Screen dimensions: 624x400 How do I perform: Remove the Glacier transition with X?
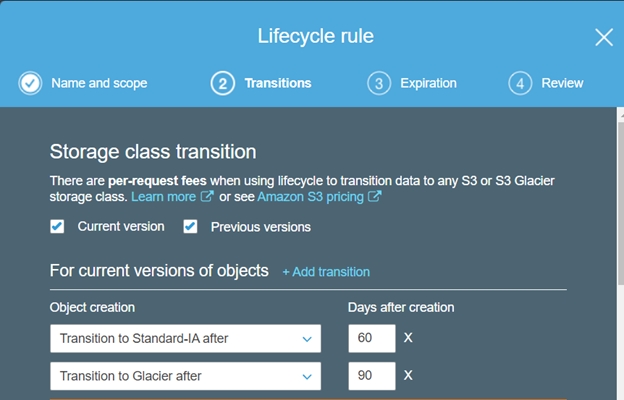[408, 377]
